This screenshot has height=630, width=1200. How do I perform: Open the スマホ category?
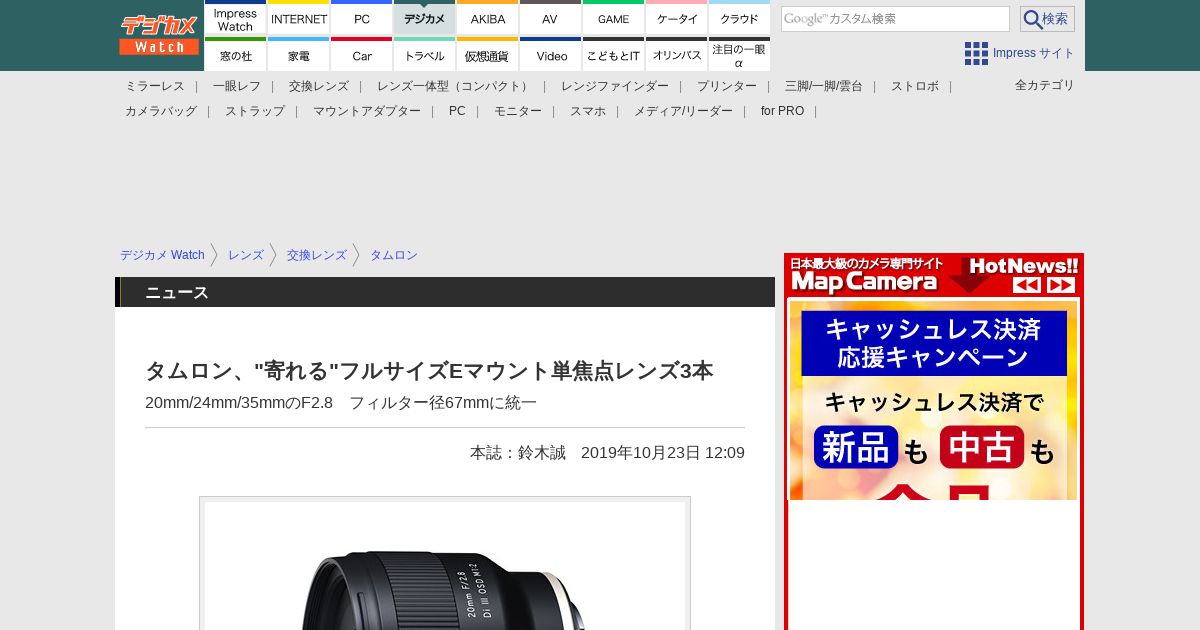pyautogui.click(x=588, y=111)
